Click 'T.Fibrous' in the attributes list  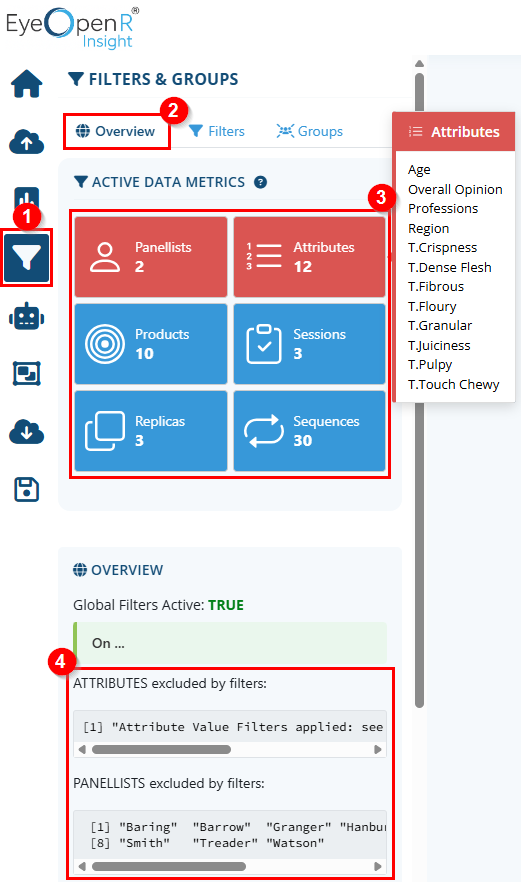pos(436,286)
